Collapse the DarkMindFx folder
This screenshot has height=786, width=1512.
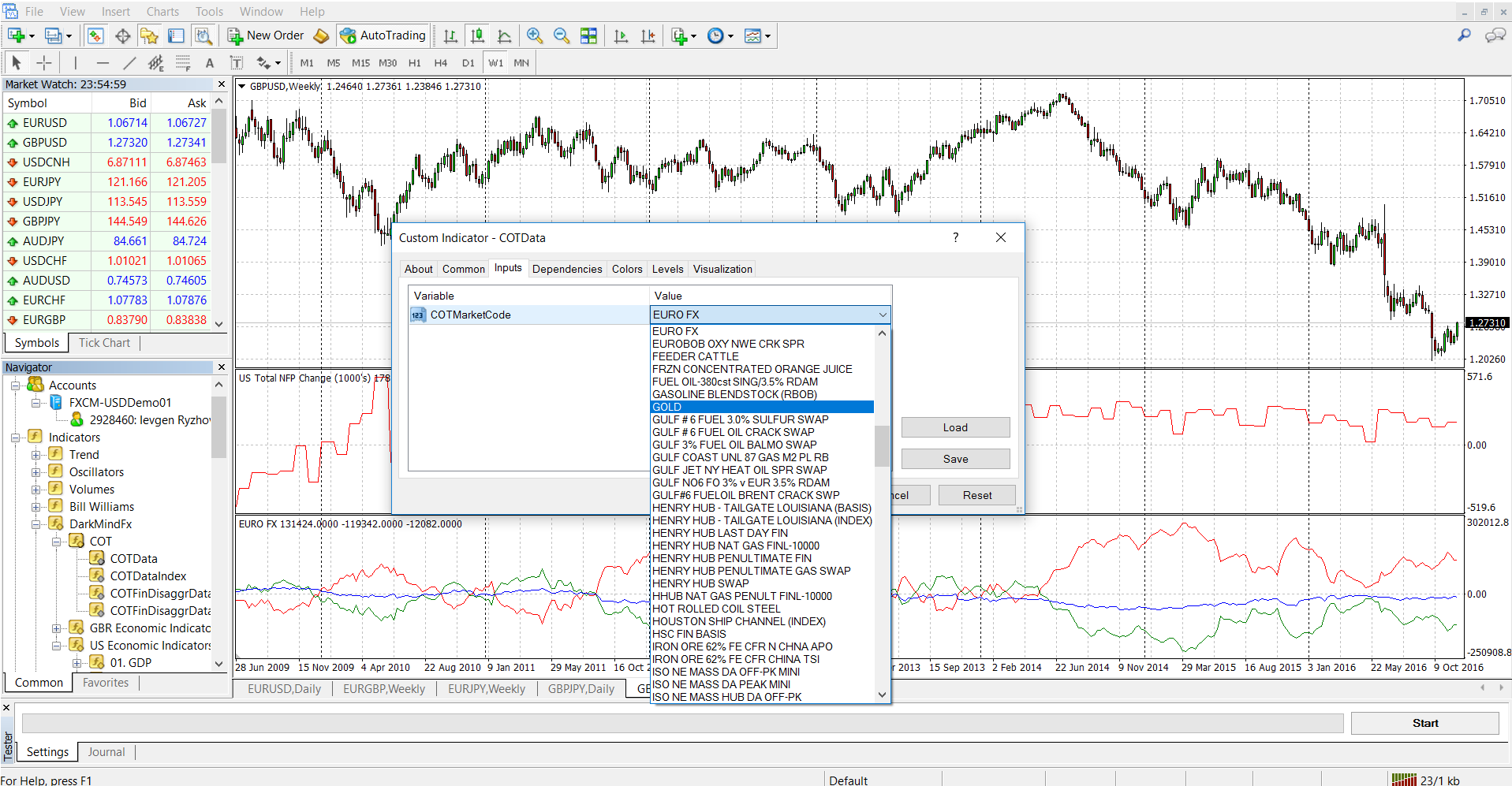point(35,524)
